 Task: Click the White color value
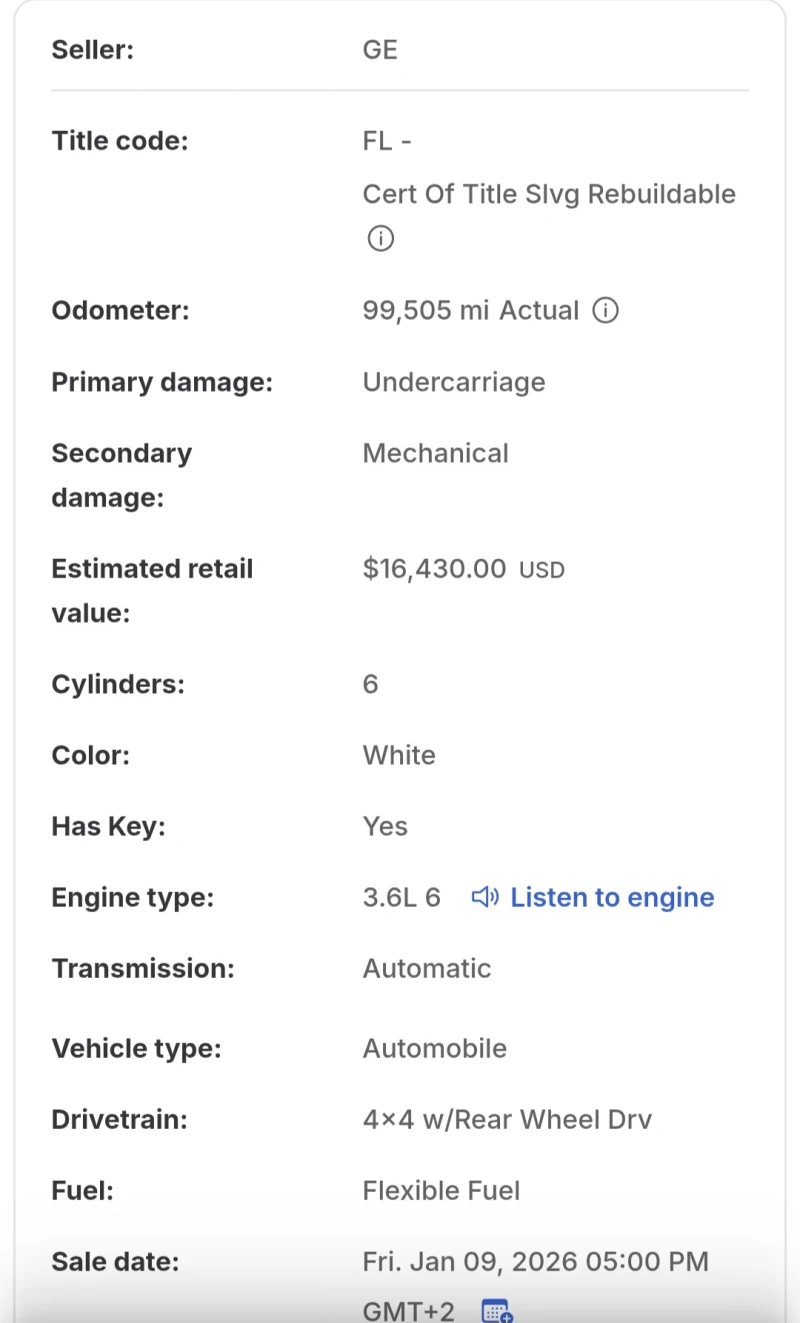pyautogui.click(x=399, y=755)
